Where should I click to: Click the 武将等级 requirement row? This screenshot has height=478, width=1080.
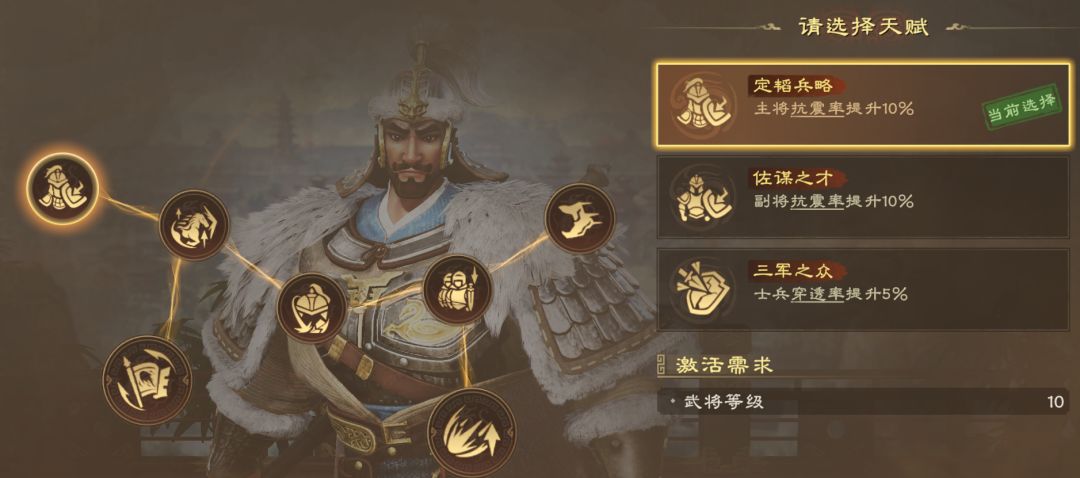[x=864, y=402]
